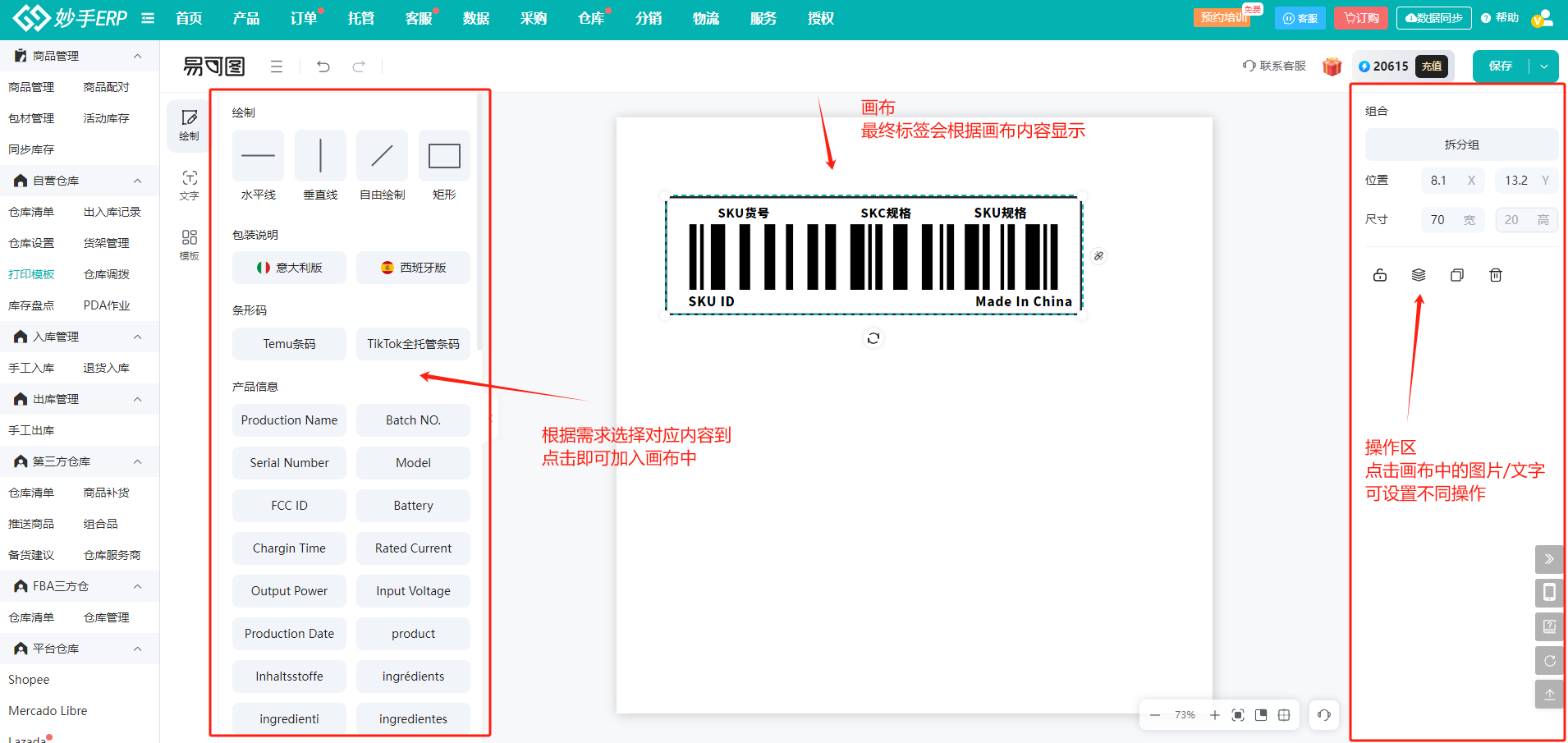The height and width of the screenshot is (743, 1568).
Task: Open the 仓库 menu in the top bar
Action: [x=590, y=17]
